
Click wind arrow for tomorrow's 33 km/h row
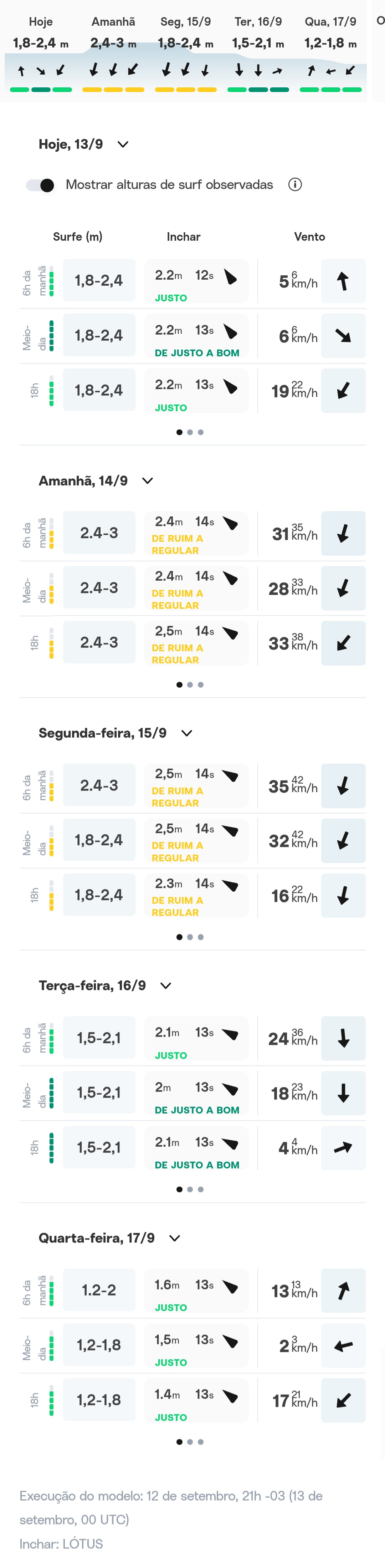coord(343,643)
